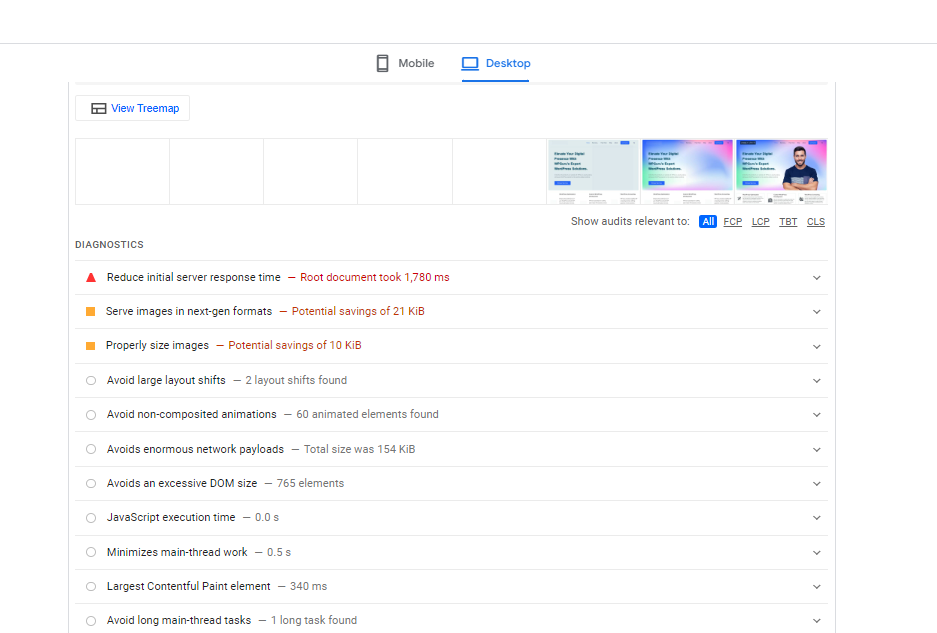Click the treemap grid icon
Viewport: 937px width, 633px height.
(98, 108)
